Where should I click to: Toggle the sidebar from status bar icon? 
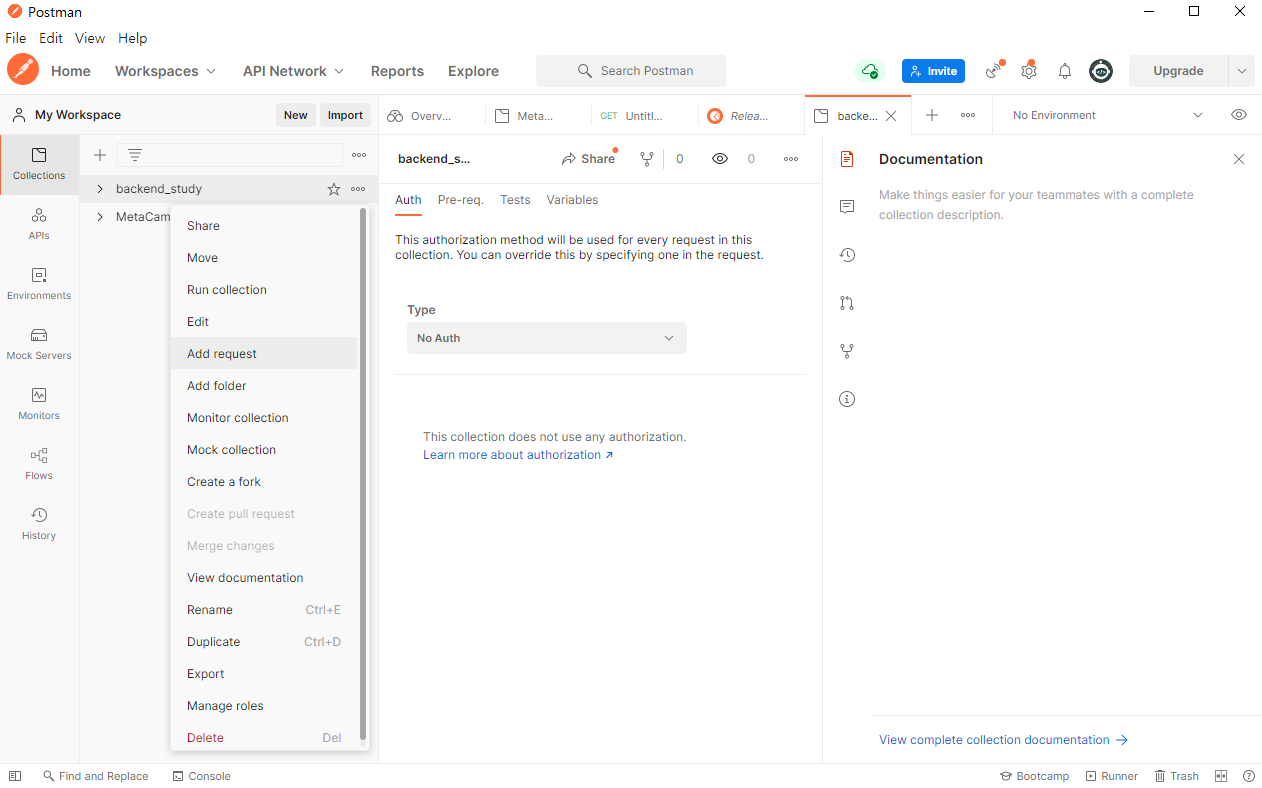coord(15,776)
